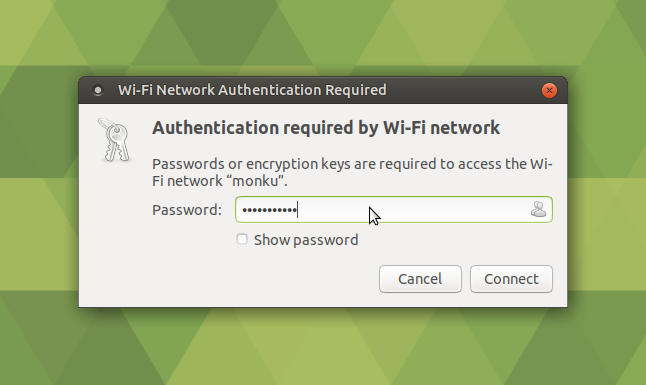
Task: Place cursor at end of password dots
Action: click(297, 210)
